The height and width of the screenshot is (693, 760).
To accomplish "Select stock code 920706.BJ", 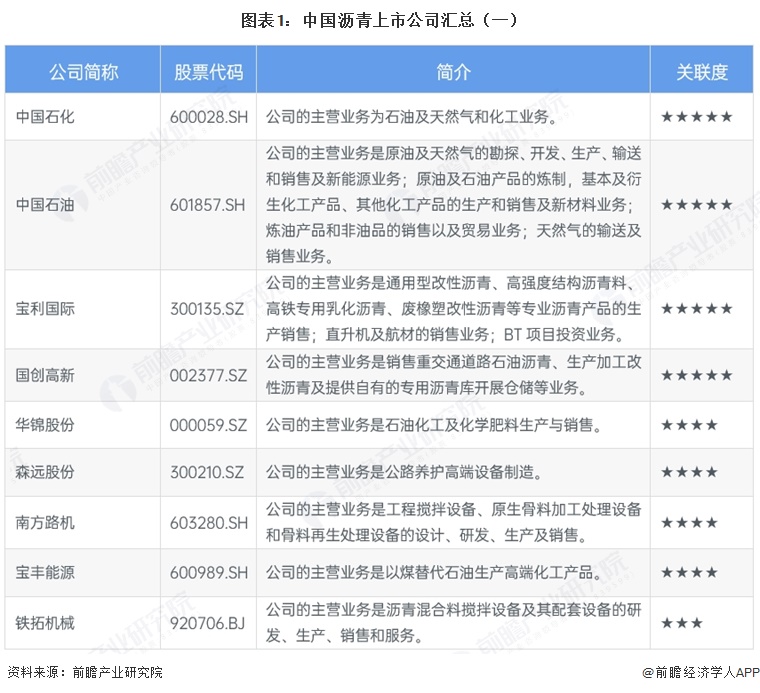I will point(207,623).
